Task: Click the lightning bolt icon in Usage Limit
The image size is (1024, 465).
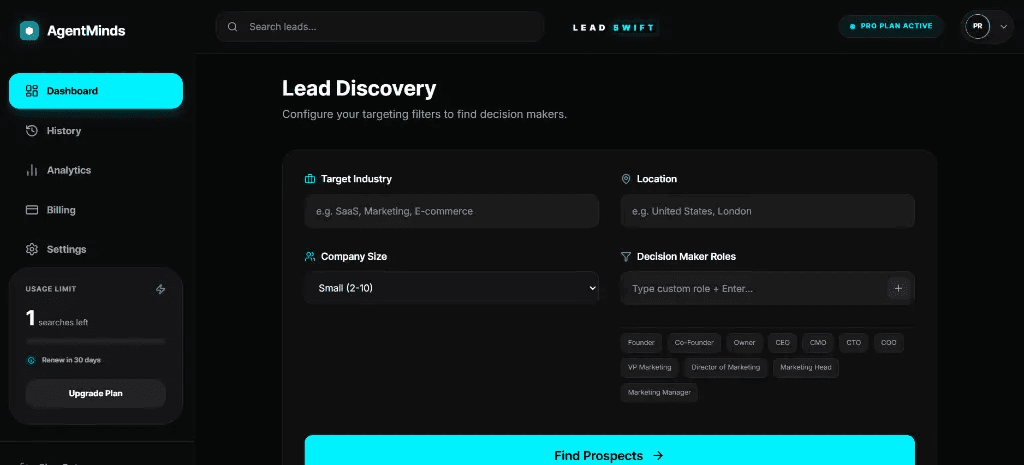Action: pyautogui.click(x=161, y=289)
